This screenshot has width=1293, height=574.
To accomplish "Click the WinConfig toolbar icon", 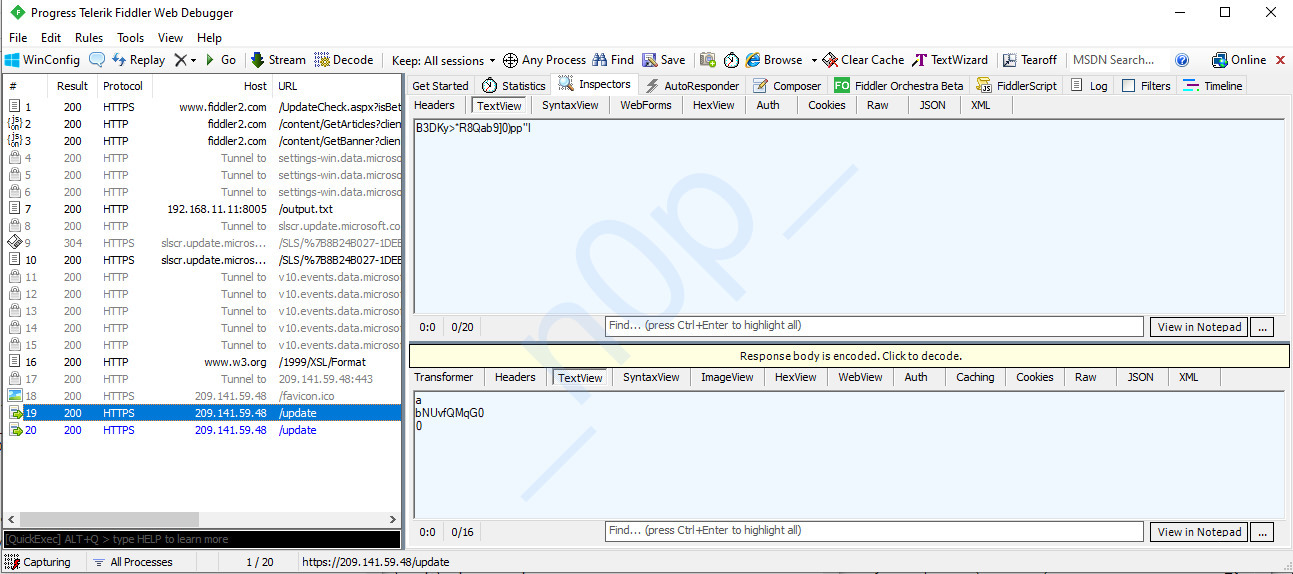I will [x=13, y=60].
